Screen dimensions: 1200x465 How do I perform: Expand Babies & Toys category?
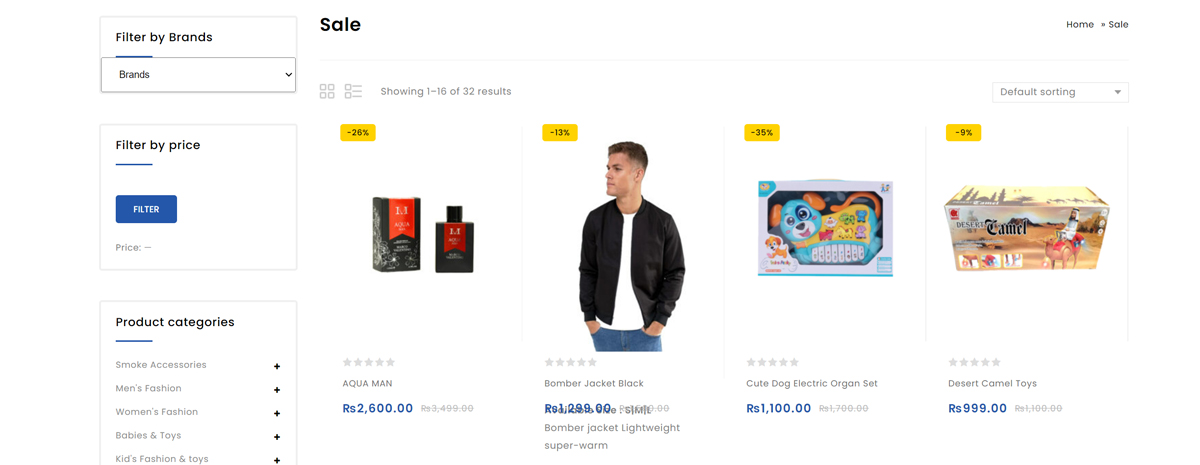tap(277, 437)
